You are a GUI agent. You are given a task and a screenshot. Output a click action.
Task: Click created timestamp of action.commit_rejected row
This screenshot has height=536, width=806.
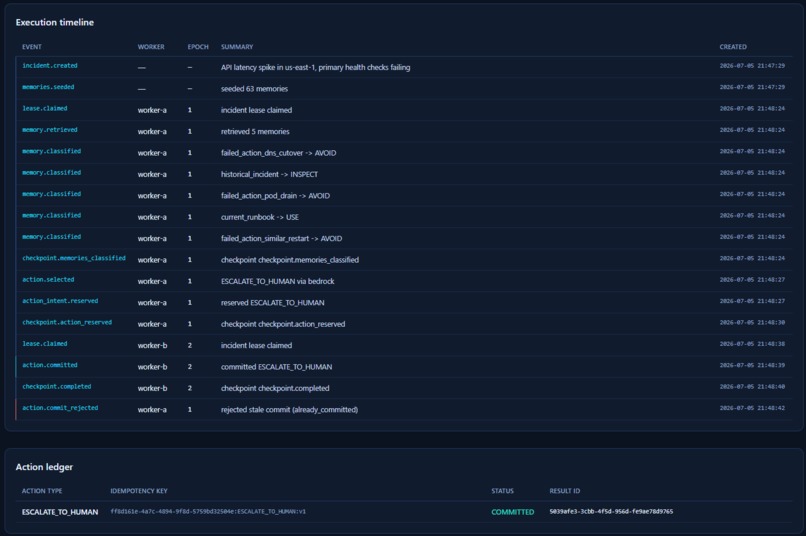752,408
